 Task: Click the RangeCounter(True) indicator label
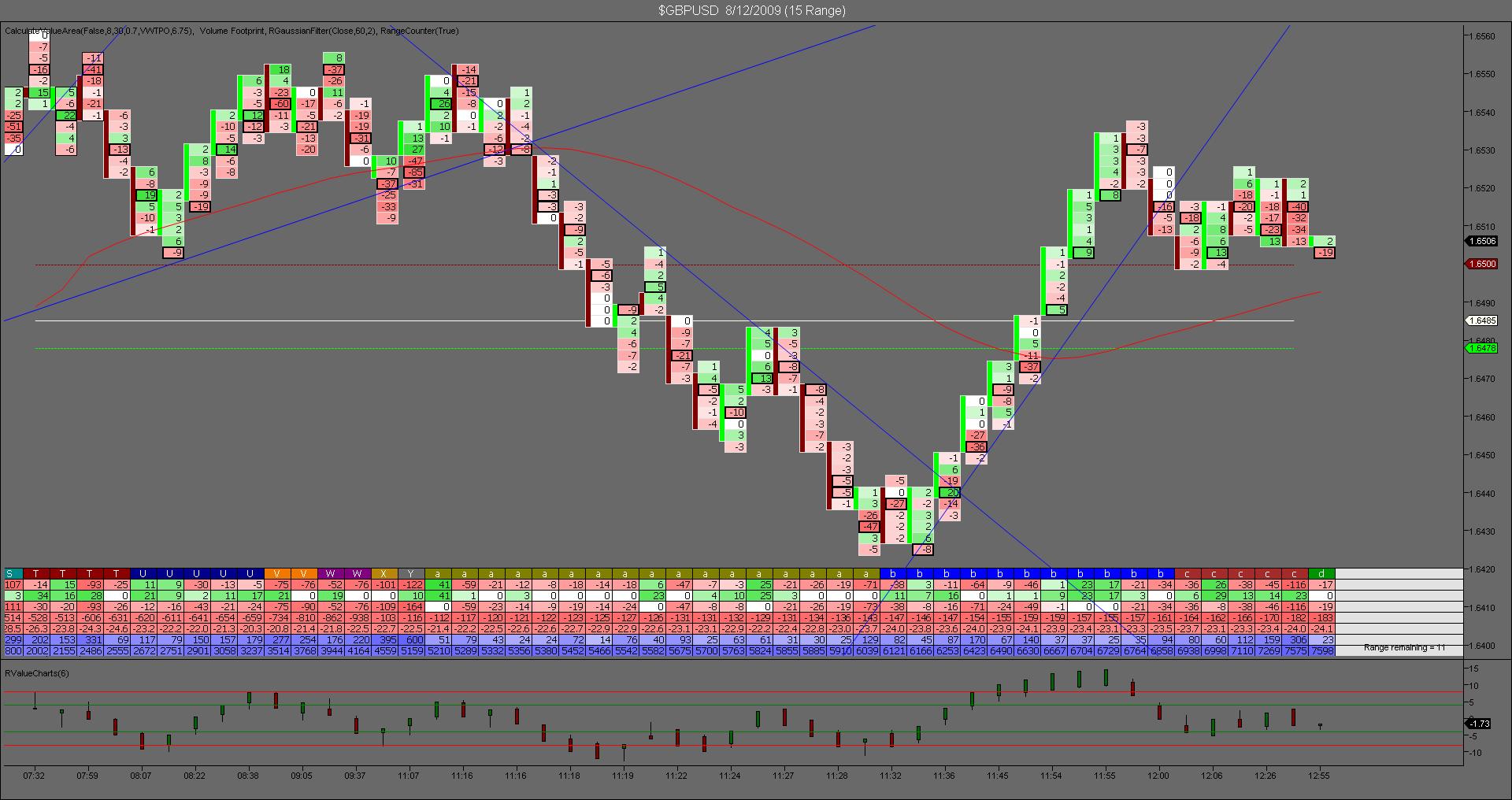(x=419, y=31)
